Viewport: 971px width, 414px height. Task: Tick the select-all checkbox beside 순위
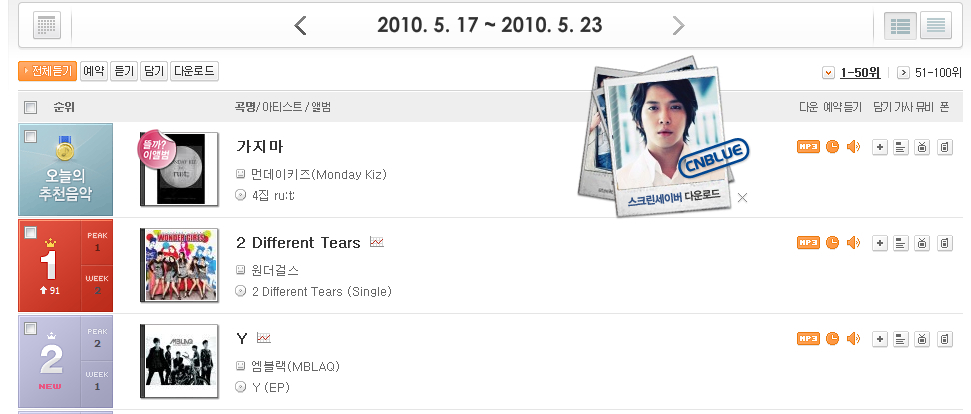click(x=30, y=107)
